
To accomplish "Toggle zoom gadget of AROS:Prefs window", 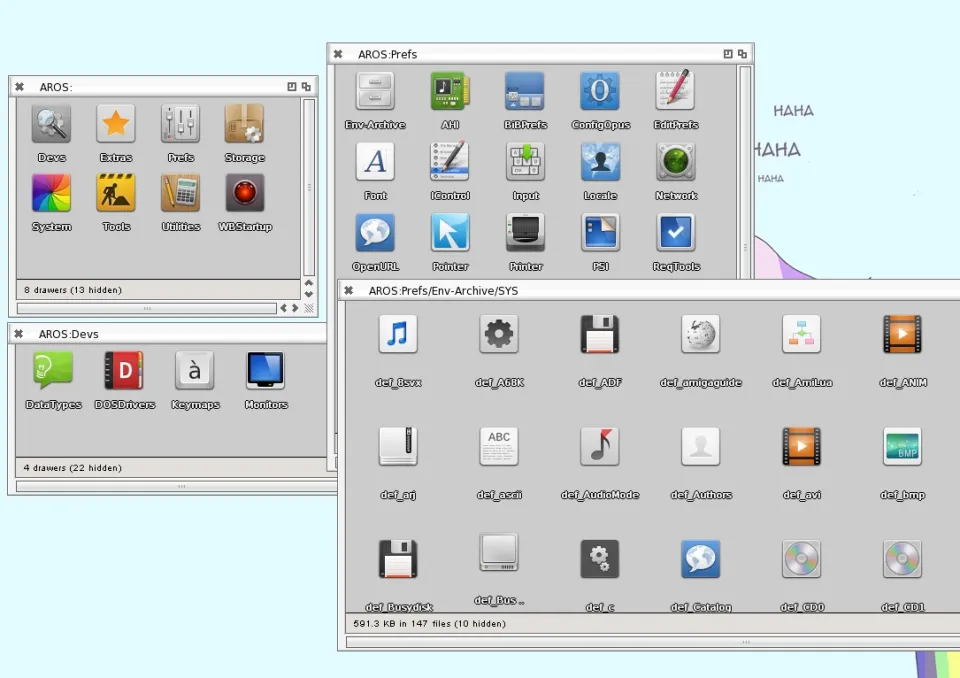I will click(x=728, y=54).
